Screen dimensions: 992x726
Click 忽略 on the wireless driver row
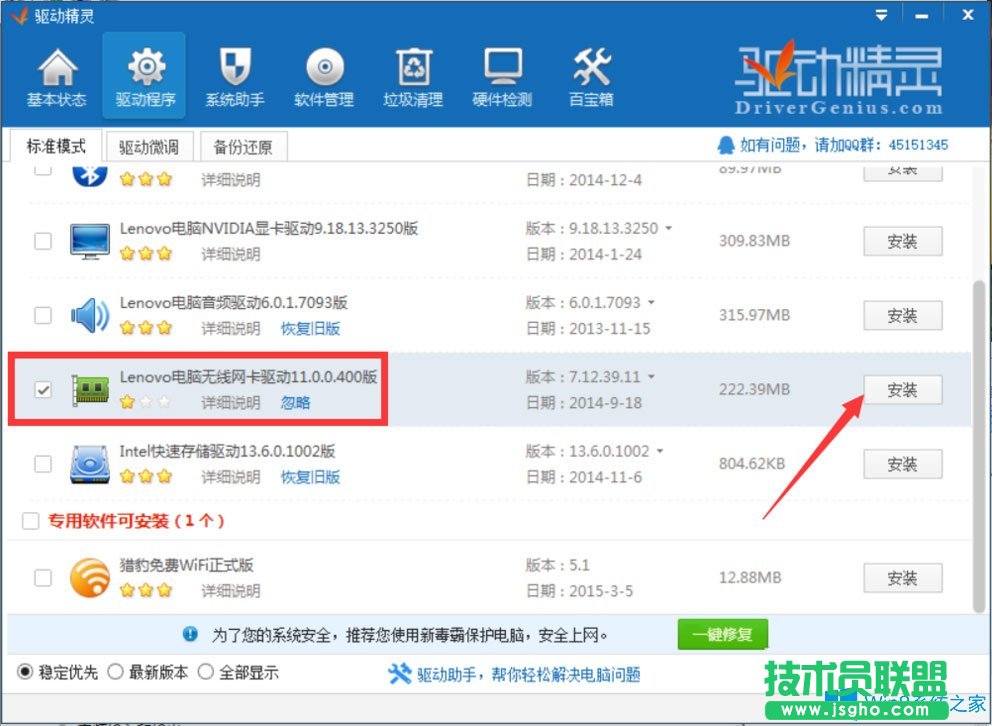coord(293,402)
